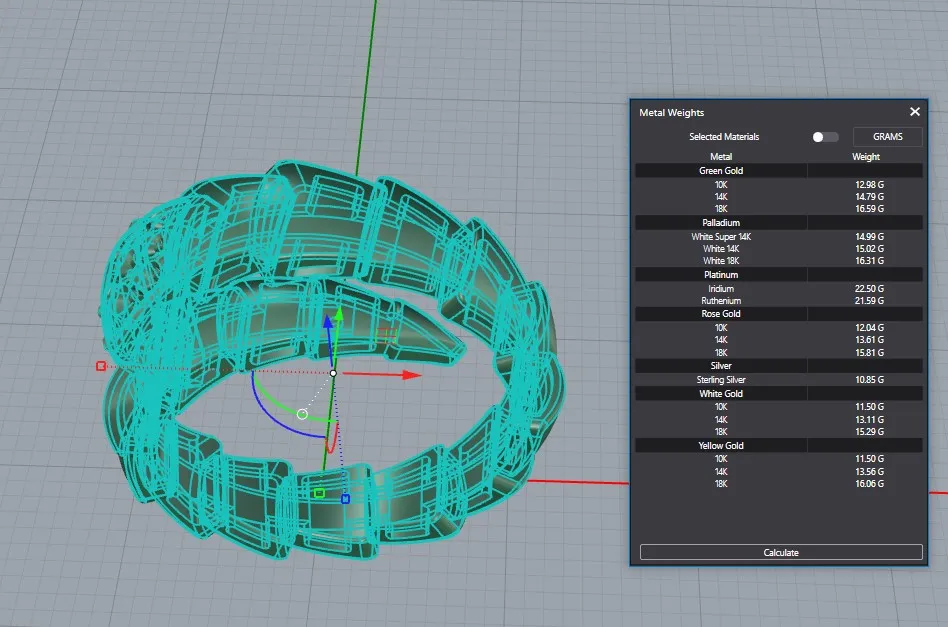948x627 pixels.
Task: Toggle the Selected Materials switch
Action: click(825, 137)
